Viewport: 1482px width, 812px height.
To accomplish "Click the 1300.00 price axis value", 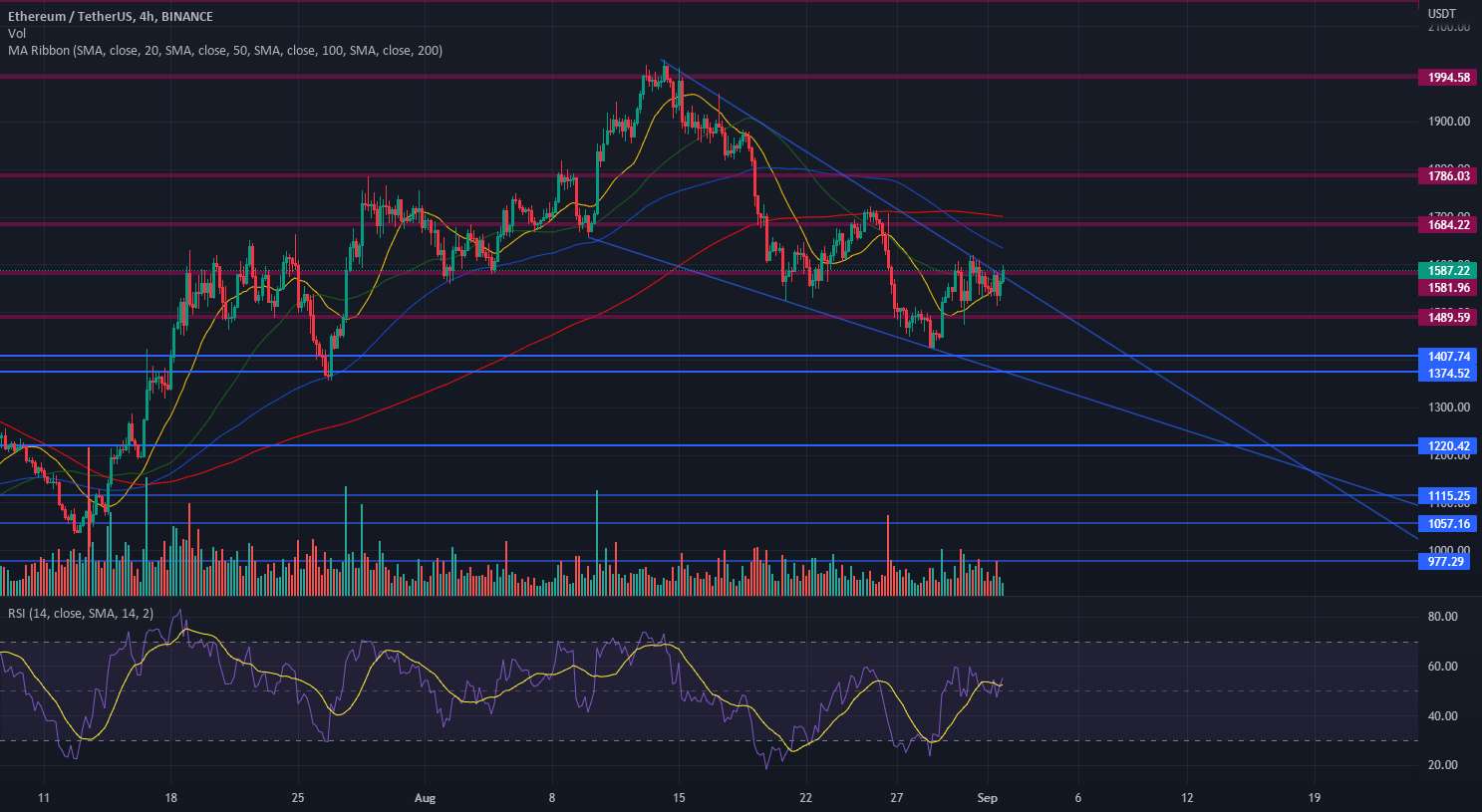I will click(x=1448, y=406).
